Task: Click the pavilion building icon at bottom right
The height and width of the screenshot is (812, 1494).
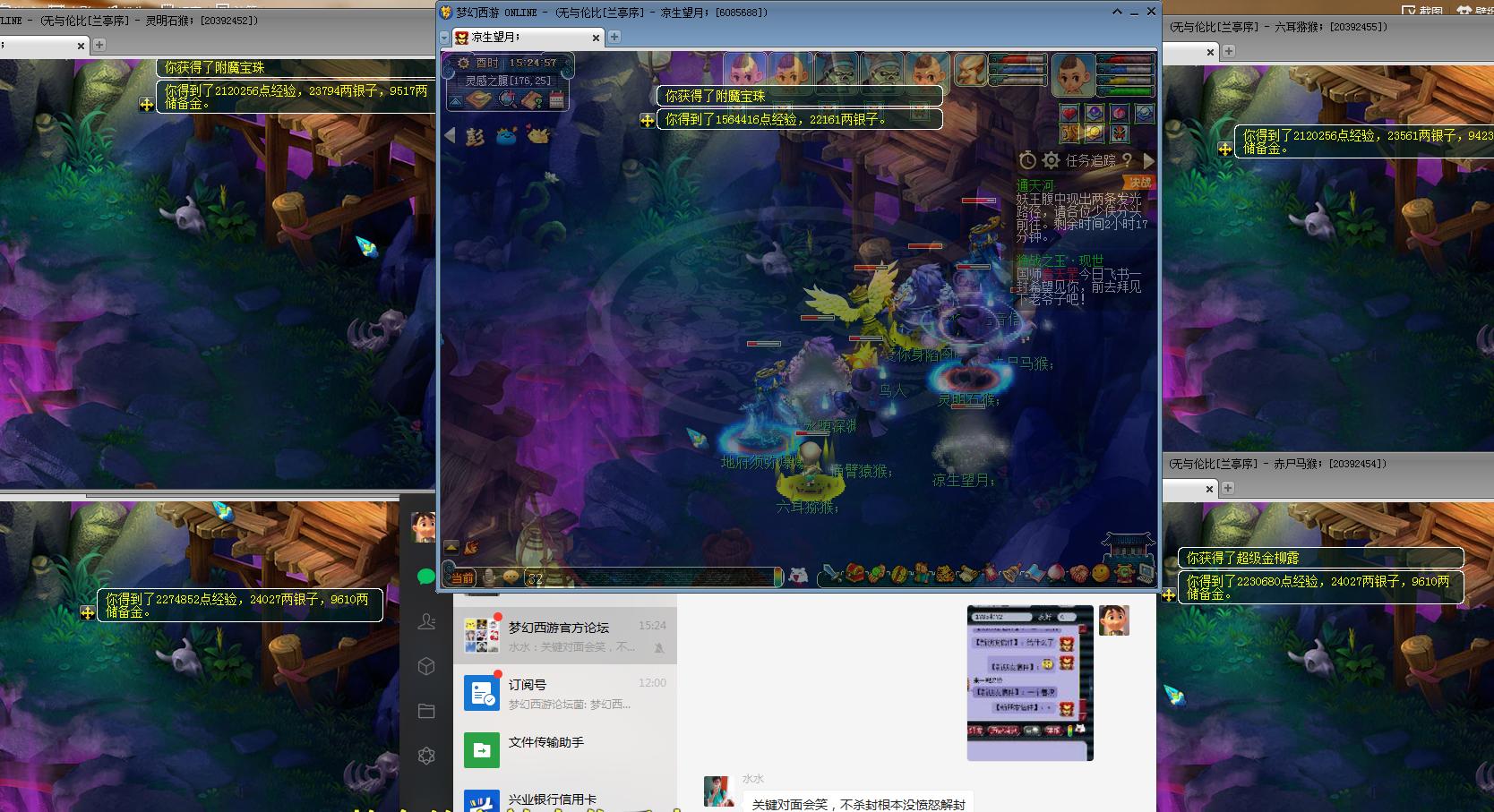Action: tap(1129, 548)
